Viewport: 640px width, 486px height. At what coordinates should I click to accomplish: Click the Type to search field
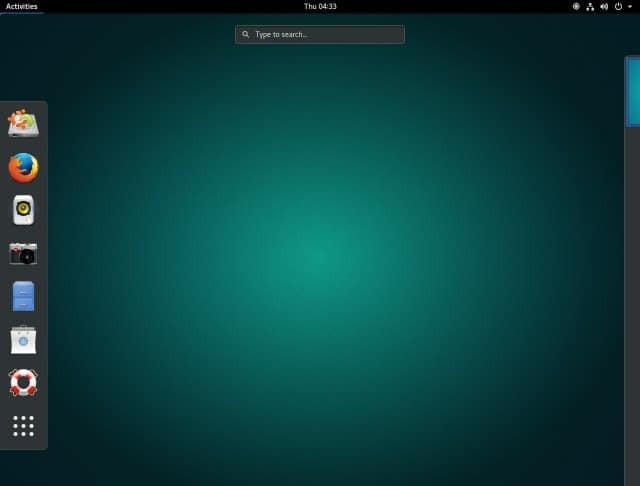[x=320, y=35]
